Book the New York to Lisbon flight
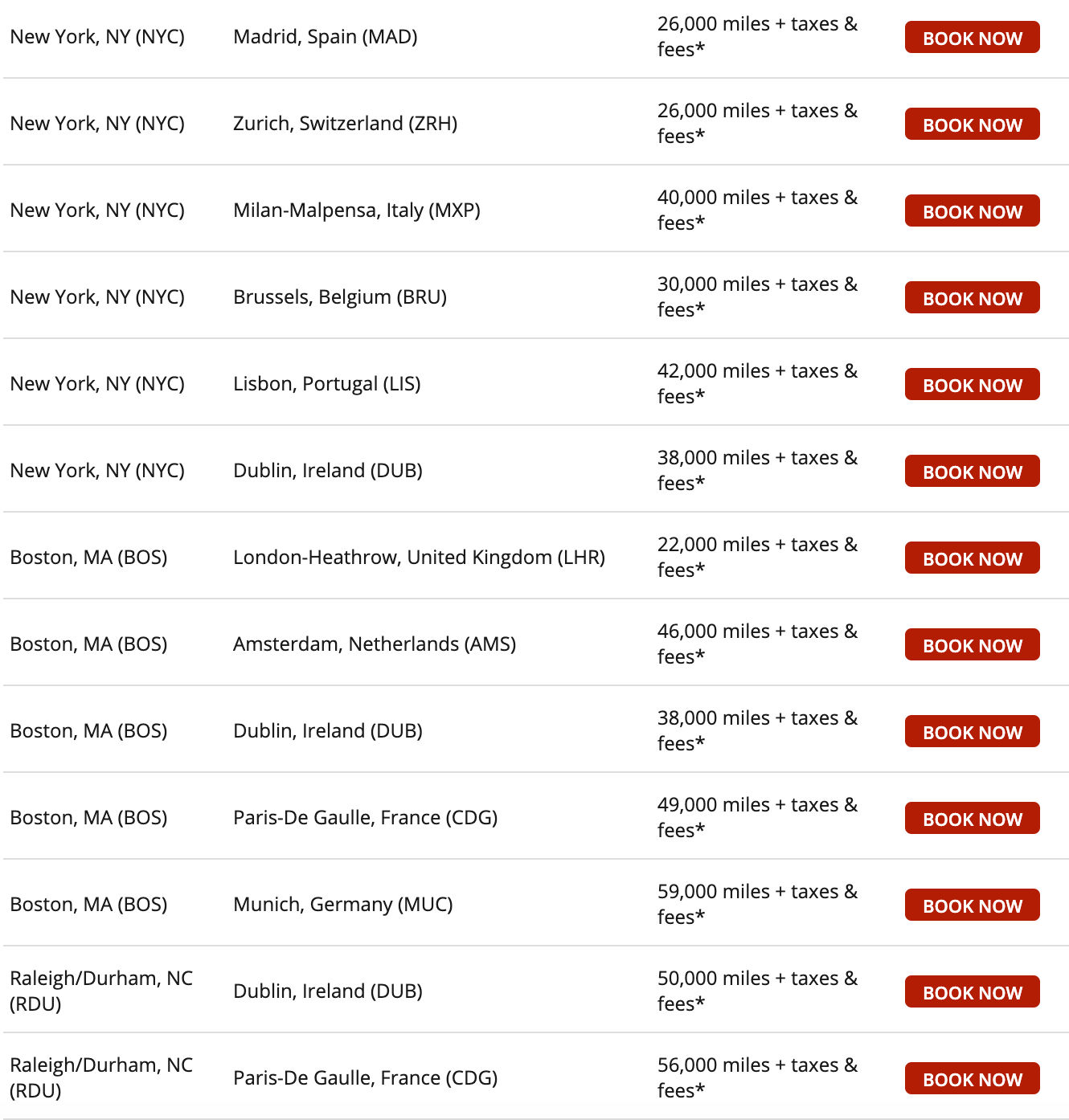Screen dimensions: 1069x1120 click(972, 385)
